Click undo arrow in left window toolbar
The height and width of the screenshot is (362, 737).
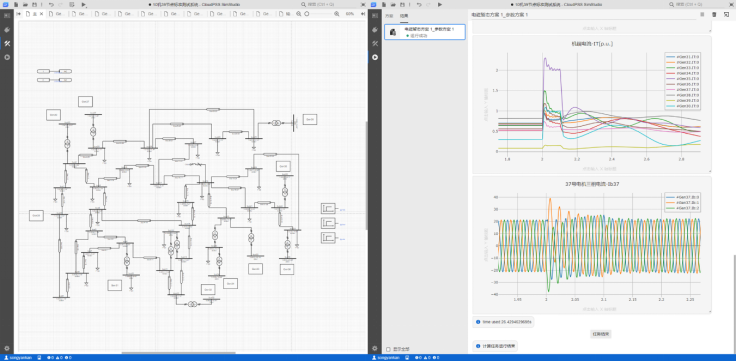[51, 5]
